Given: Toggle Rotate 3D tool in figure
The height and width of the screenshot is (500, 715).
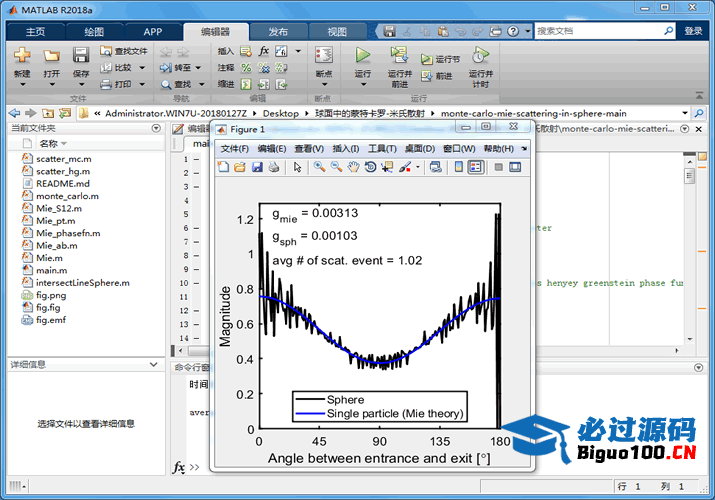Looking at the screenshot, I should [x=370, y=167].
